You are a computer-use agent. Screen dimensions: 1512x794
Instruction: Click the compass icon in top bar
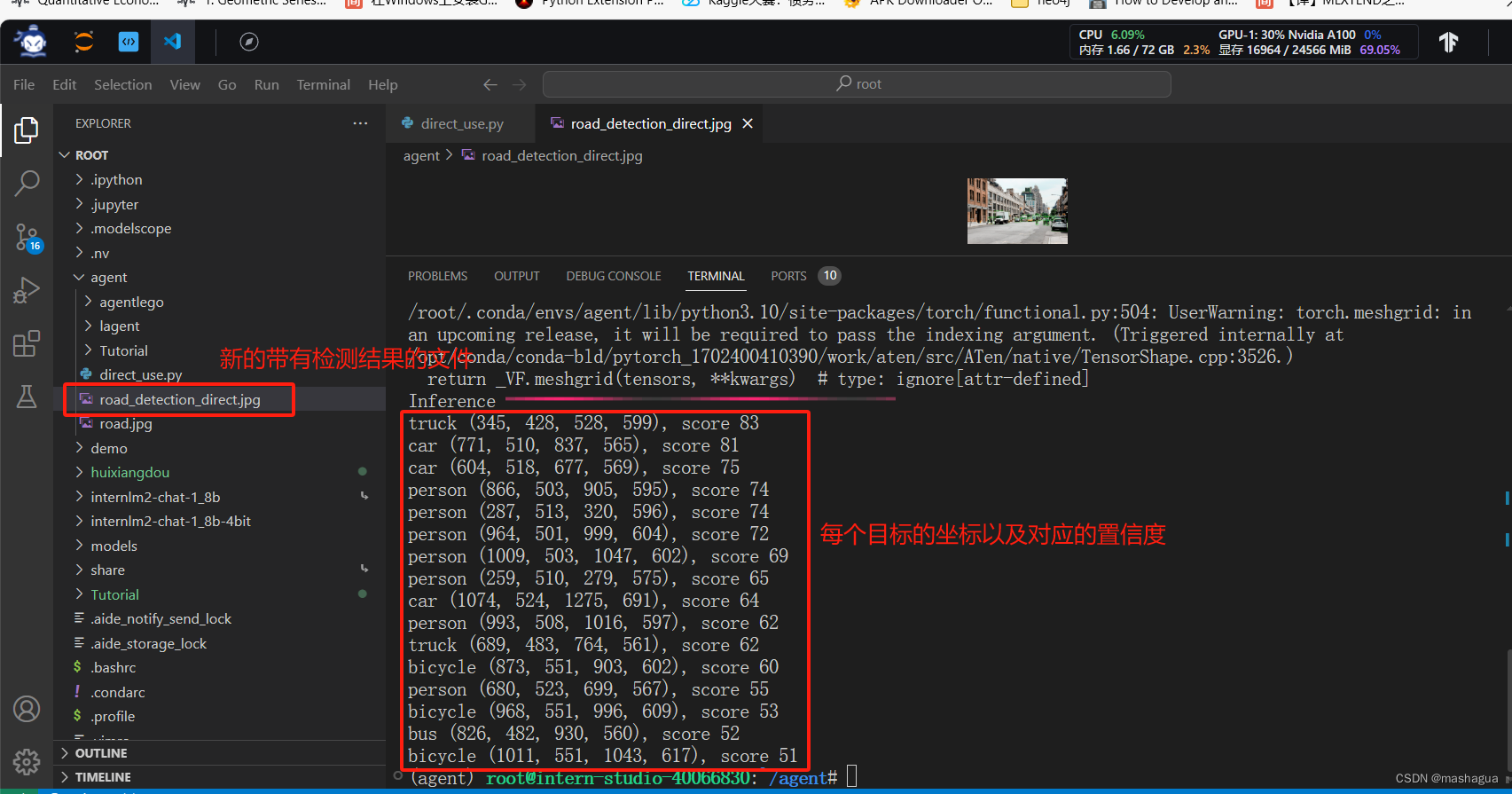click(249, 42)
